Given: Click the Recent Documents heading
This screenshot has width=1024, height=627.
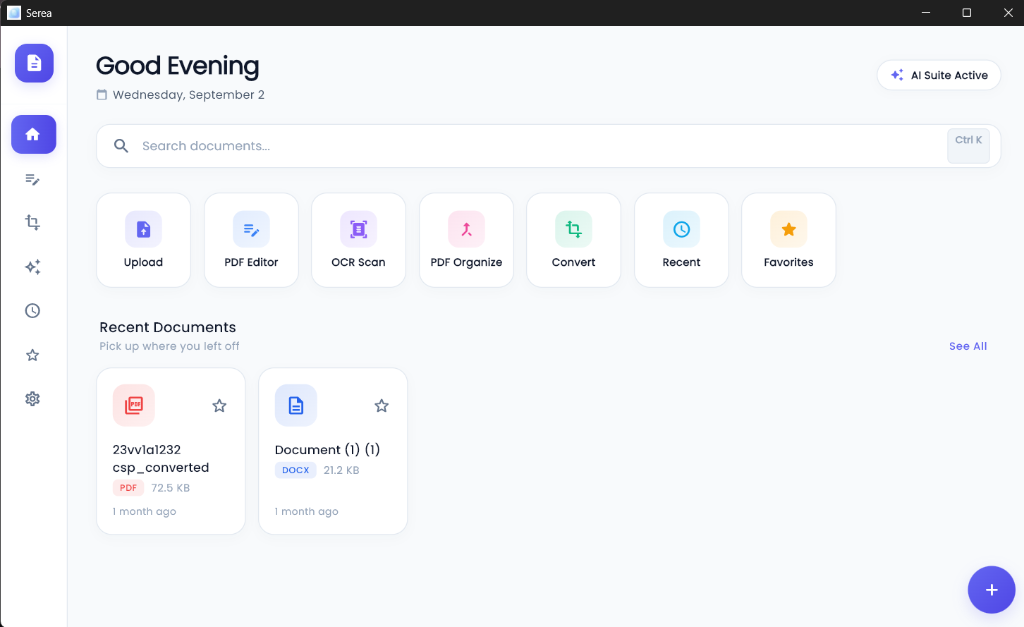Looking at the screenshot, I should coord(168,327).
